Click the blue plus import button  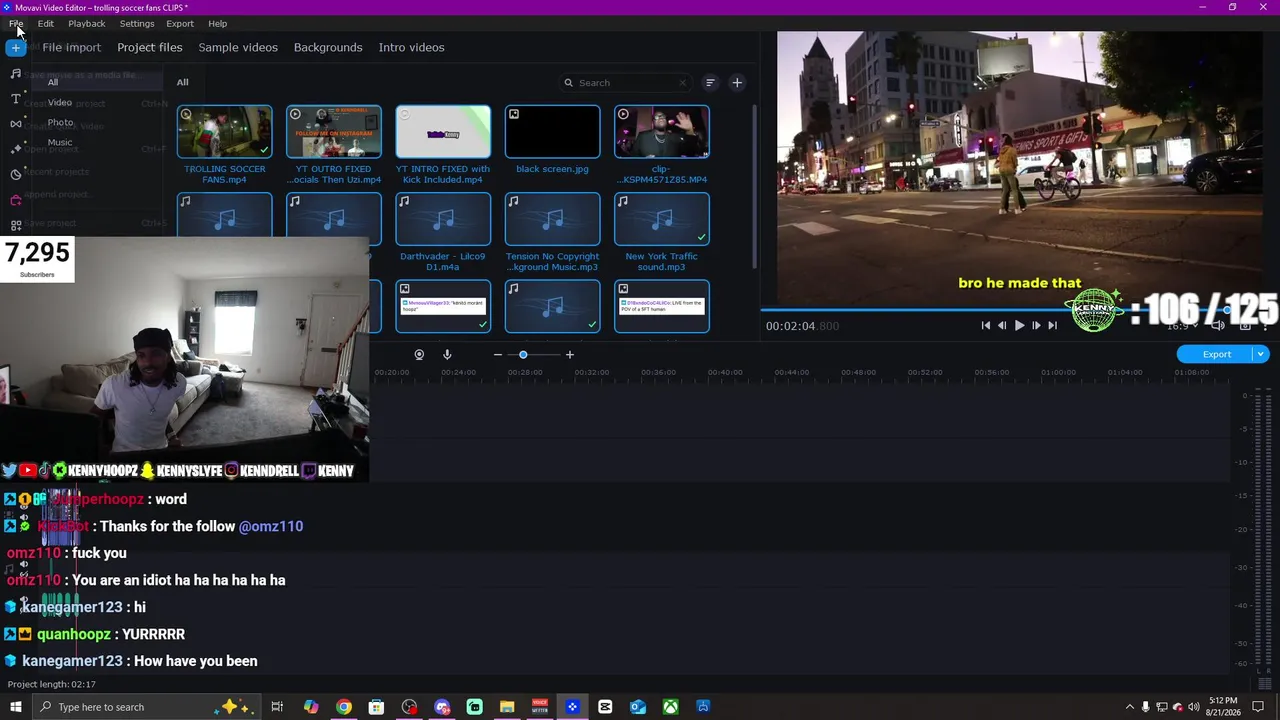click(x=15, y=48)
